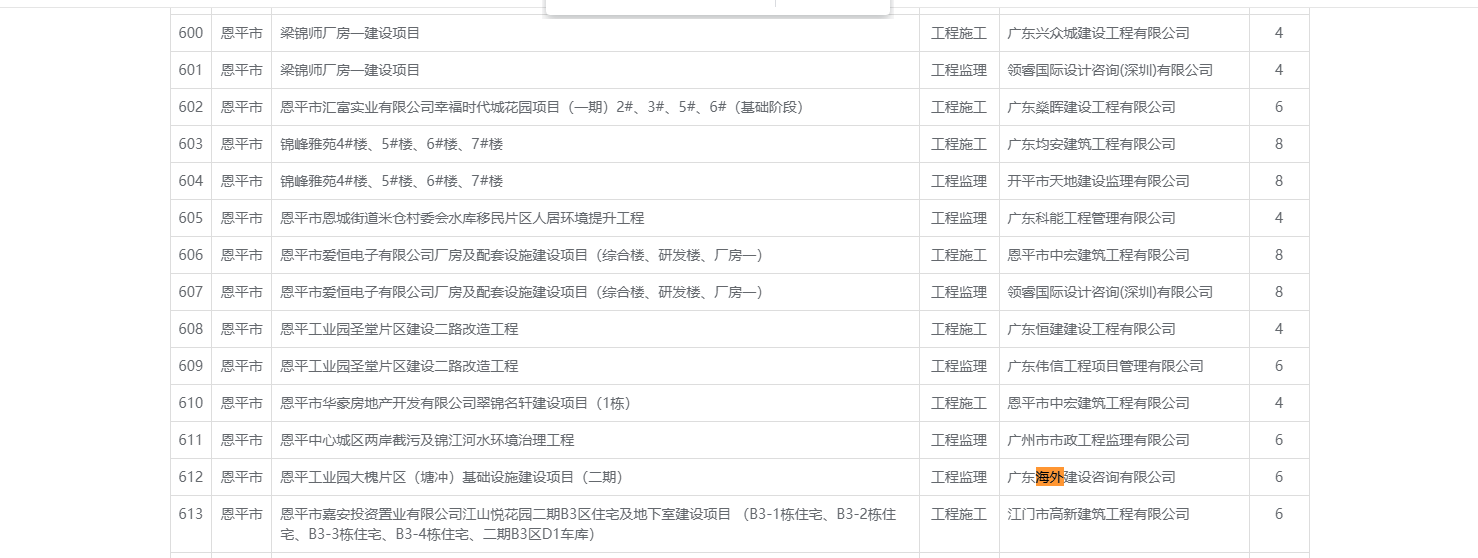Click the 恩平工业园大槐片区 project name in row 612
This screenshot has height=558, width=1478.
point(452,477)
